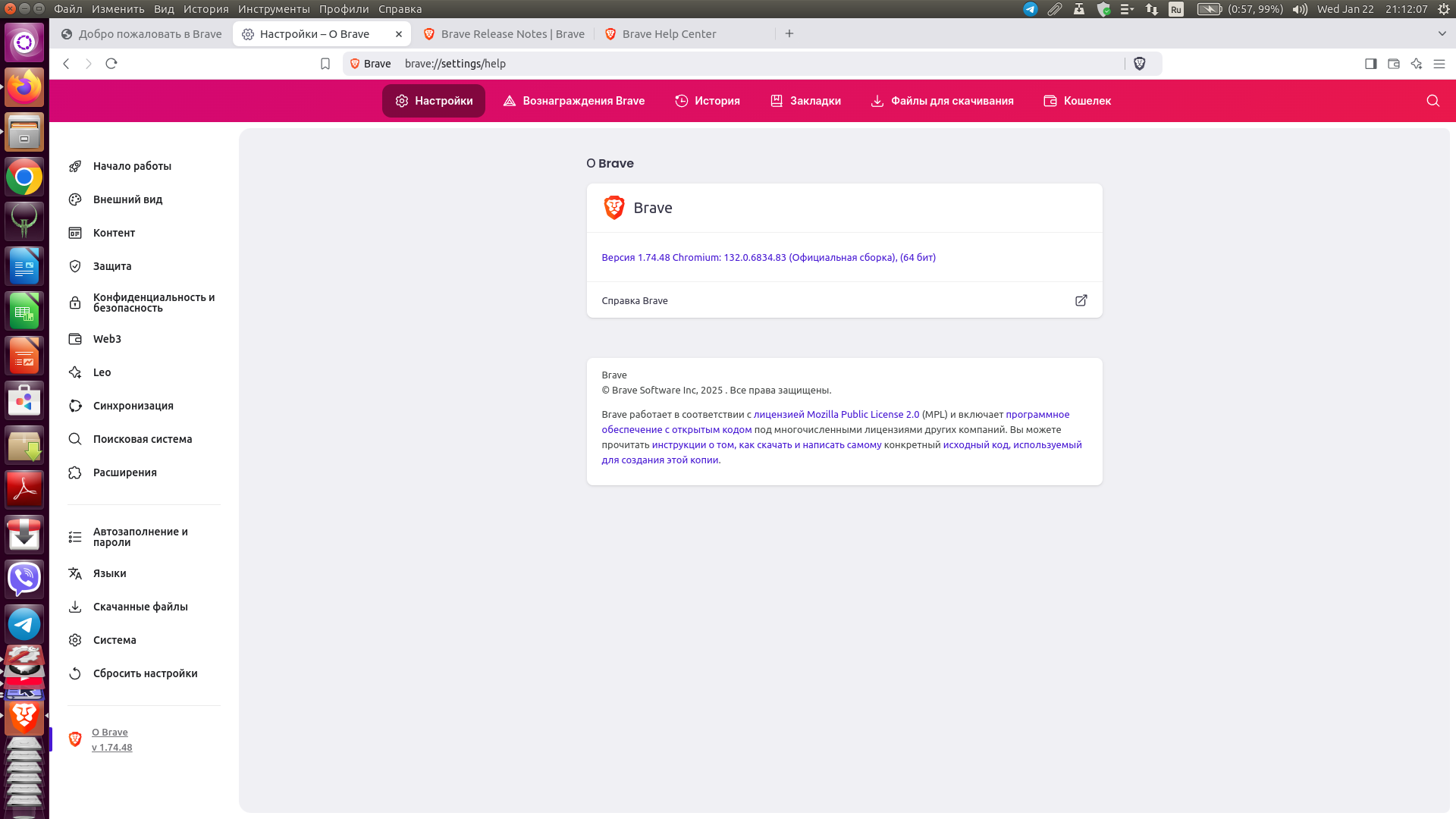The width and height of the screenshot is (1456, 819).
Task: Open the История menu in menu bar
Action: click(x=206, y=9)
